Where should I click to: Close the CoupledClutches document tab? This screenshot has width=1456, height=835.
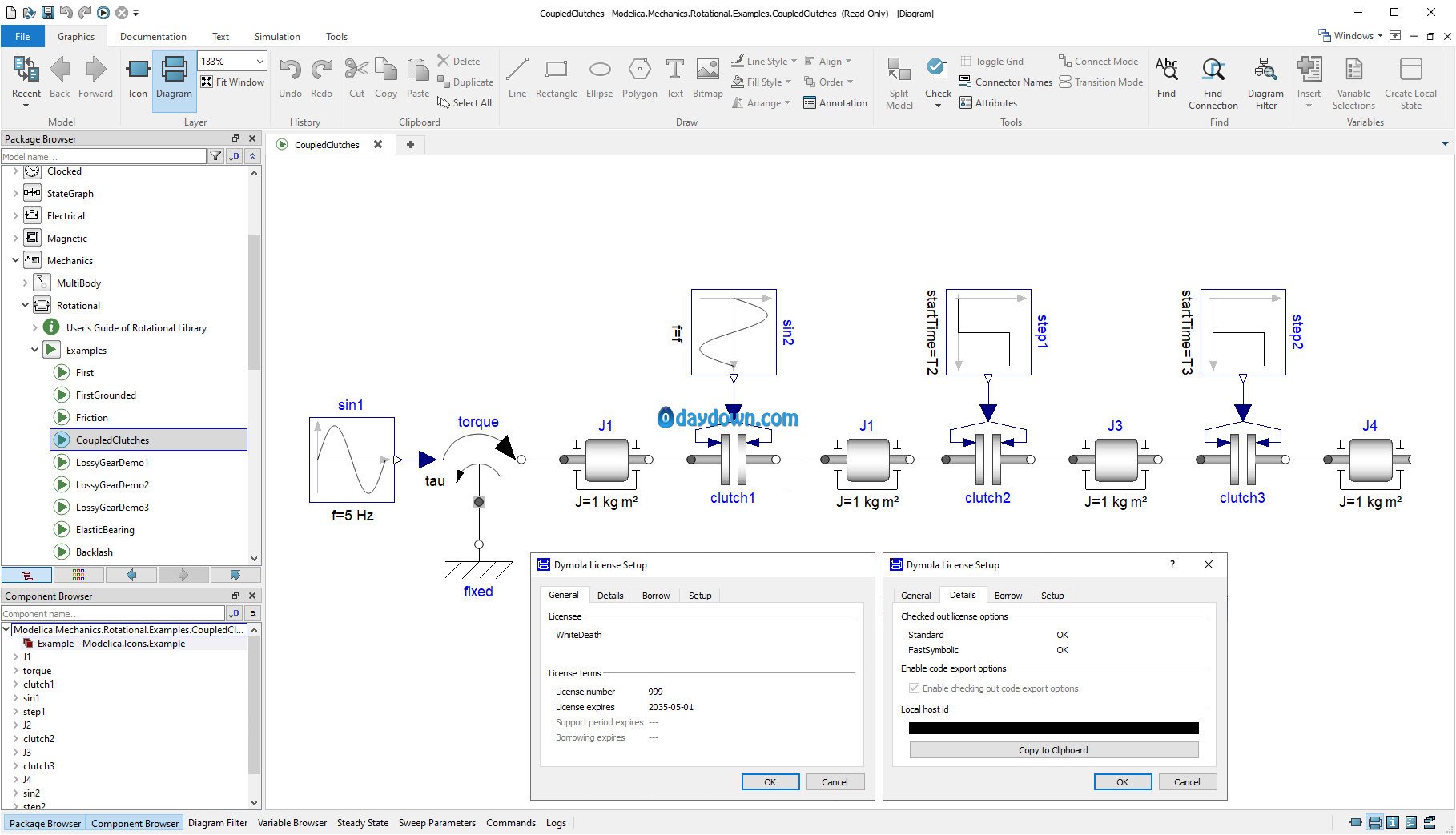[x=378, y=145]
